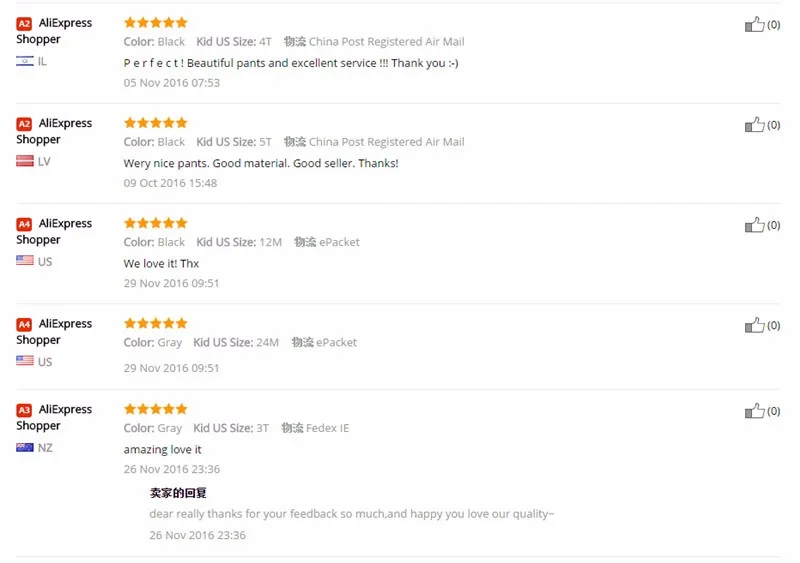800x563 pixels.
Task: Click the 'Wery nice pants' review text
Action: point(261,163)
